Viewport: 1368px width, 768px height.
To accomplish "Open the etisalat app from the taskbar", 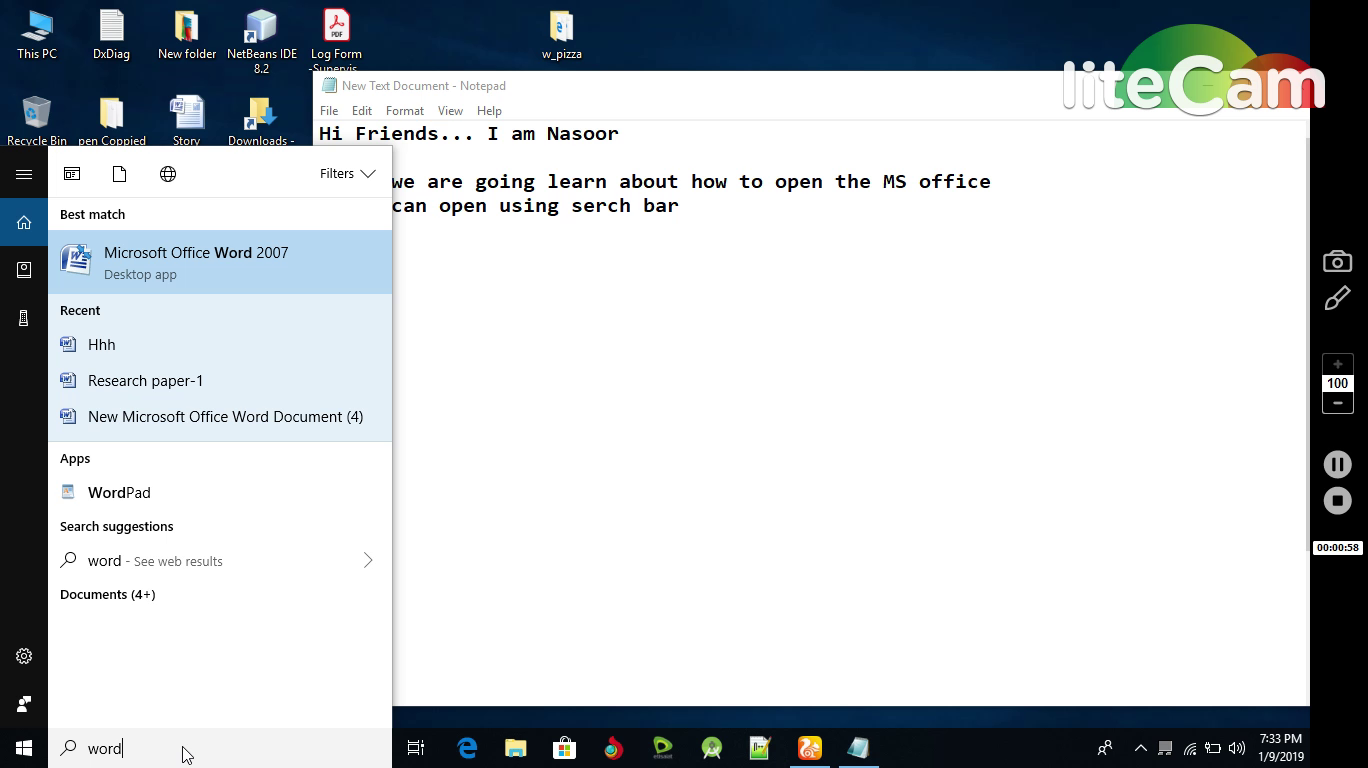I will [662, 748].
